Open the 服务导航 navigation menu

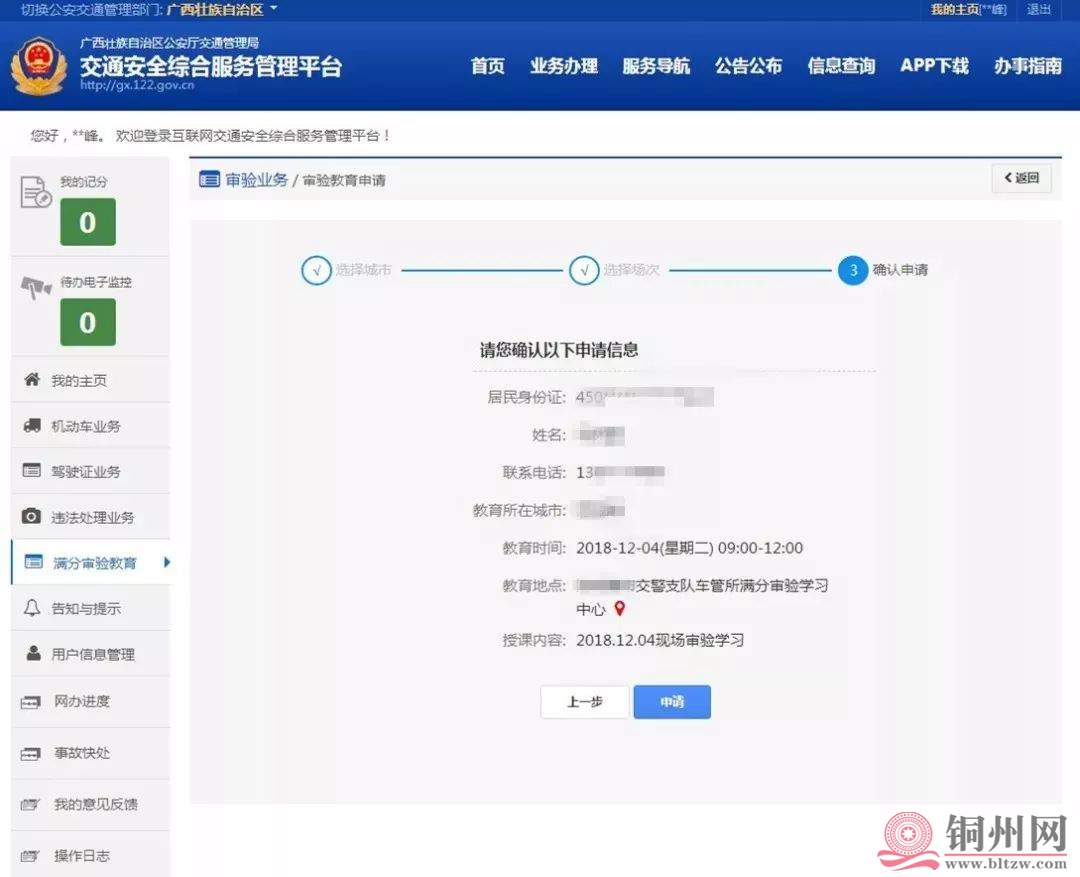pyautogui.click(x=656, y=66)
